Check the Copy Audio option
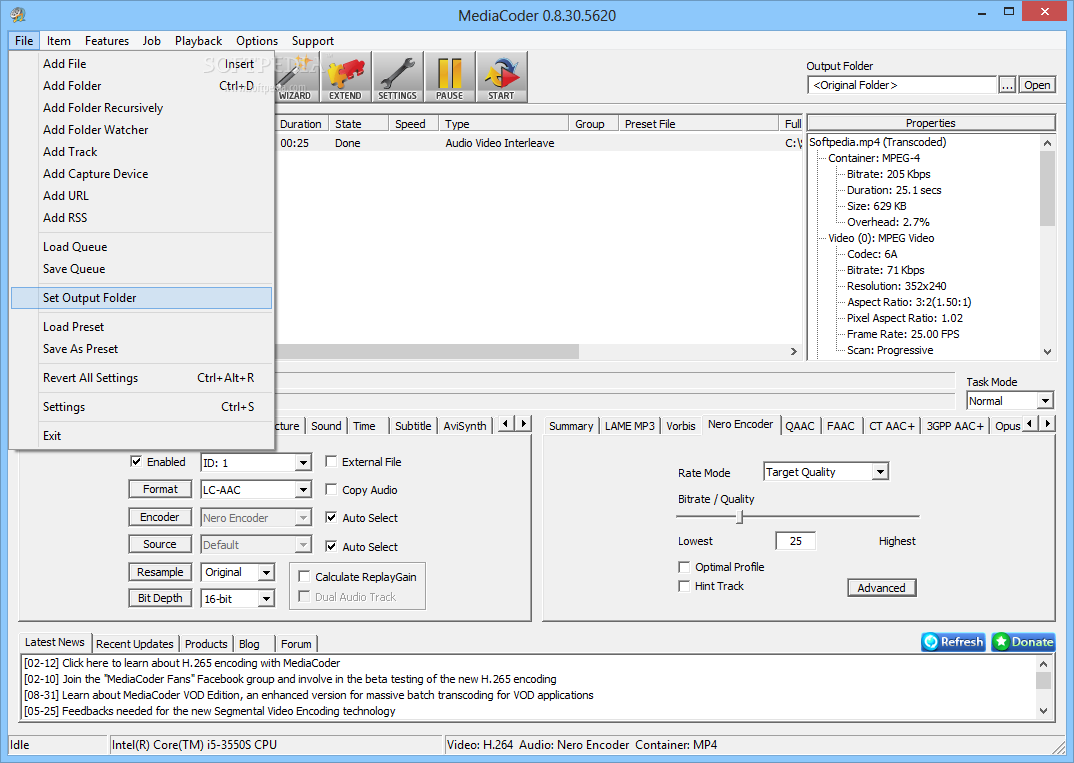The image size is (1074, 763). click(331, 490)
